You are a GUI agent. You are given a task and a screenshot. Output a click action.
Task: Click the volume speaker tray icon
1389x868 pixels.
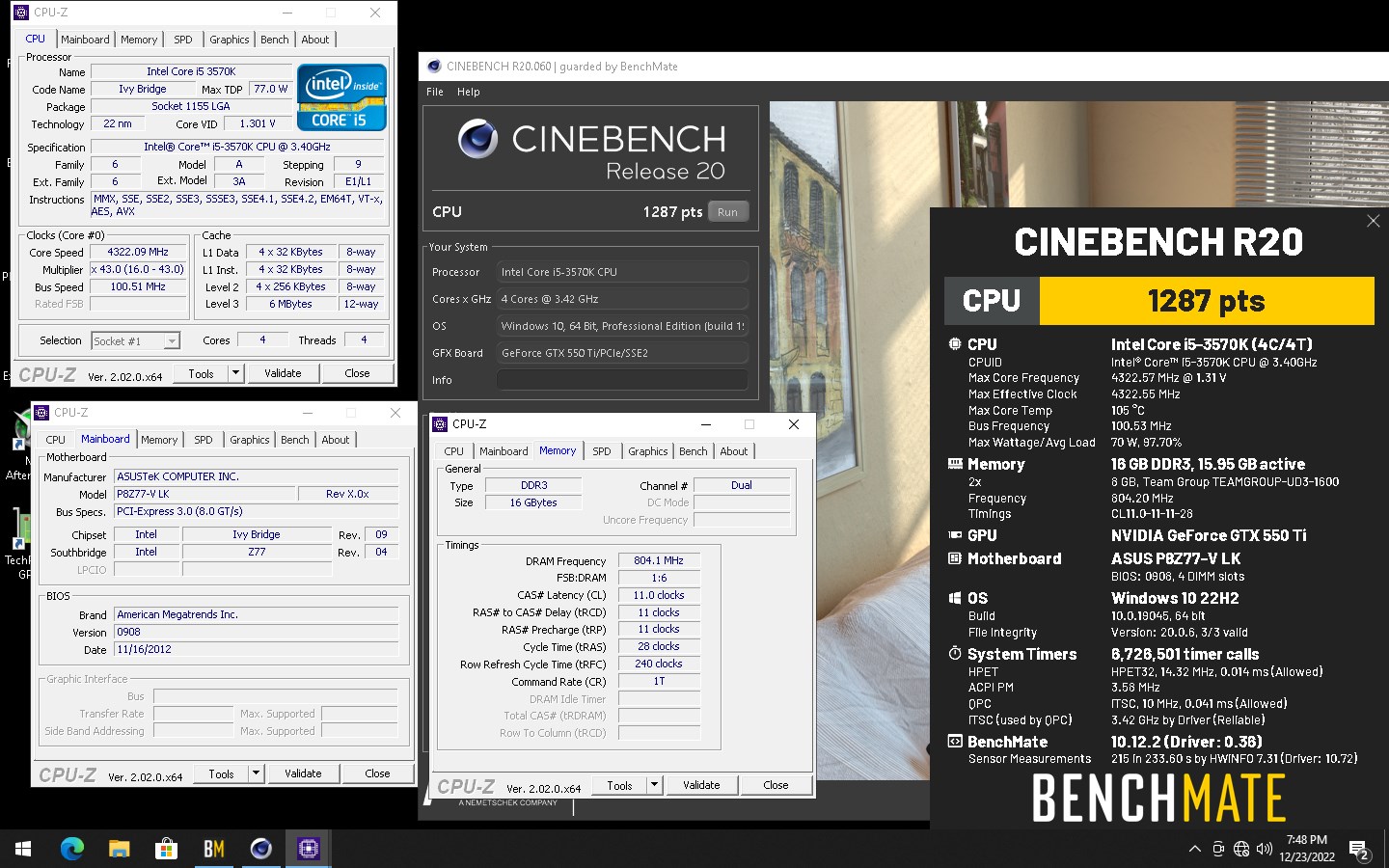[1265, 849]
